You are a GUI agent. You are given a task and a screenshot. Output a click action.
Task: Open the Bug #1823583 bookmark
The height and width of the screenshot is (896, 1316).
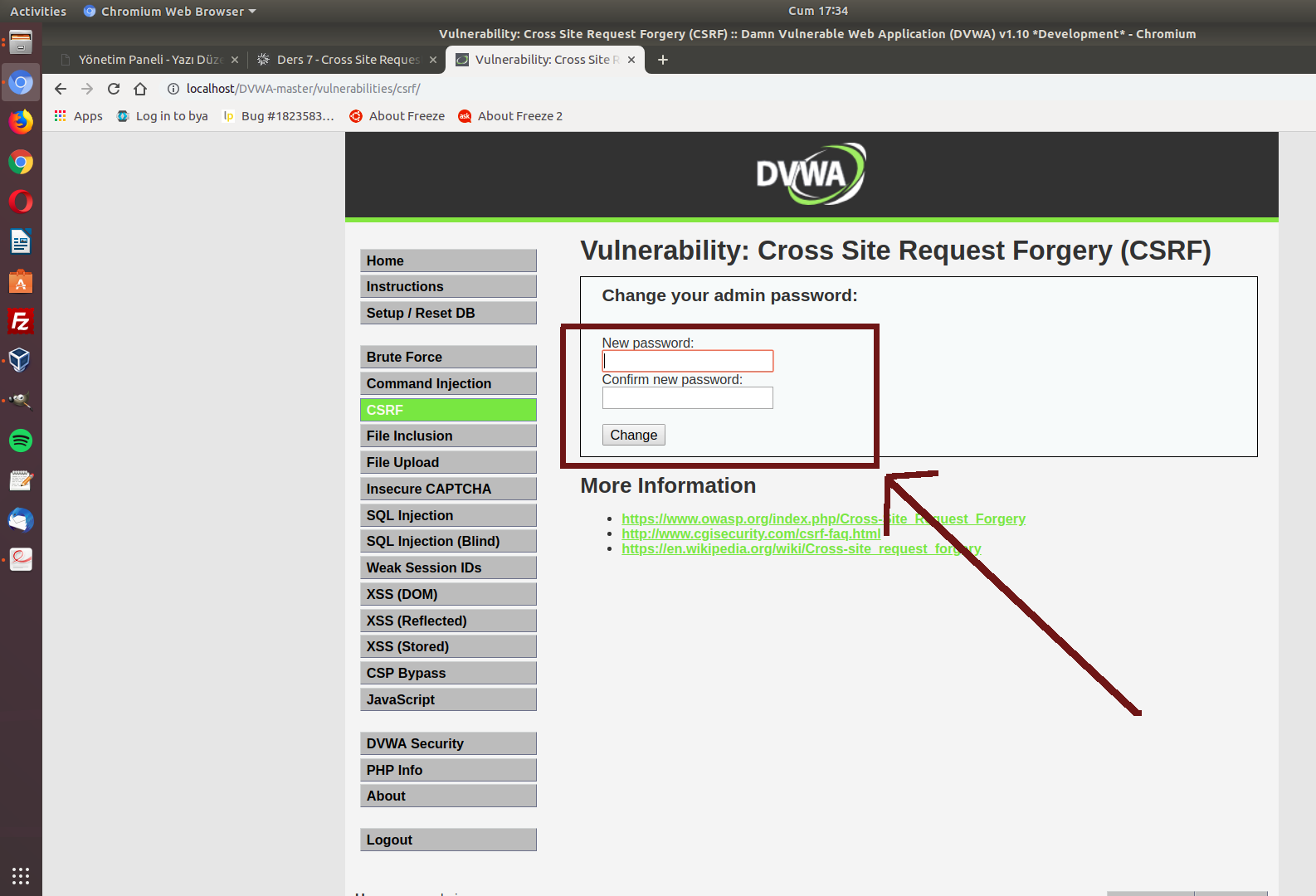click(279, 116)
